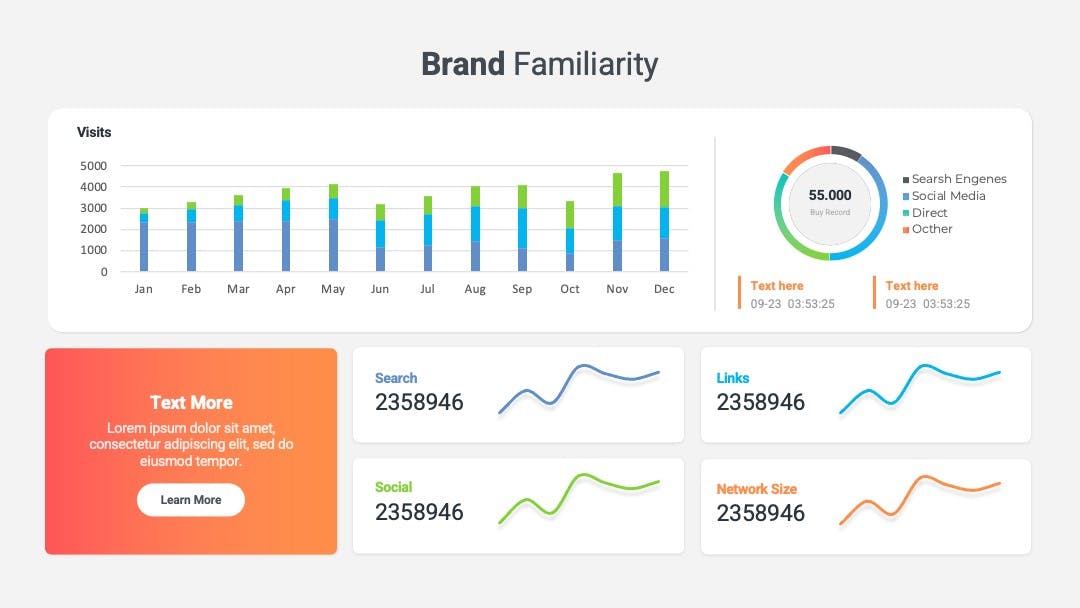This screenshot has width=1080, height=608.
Task: Open the Search statistics card
Action: 518,394
